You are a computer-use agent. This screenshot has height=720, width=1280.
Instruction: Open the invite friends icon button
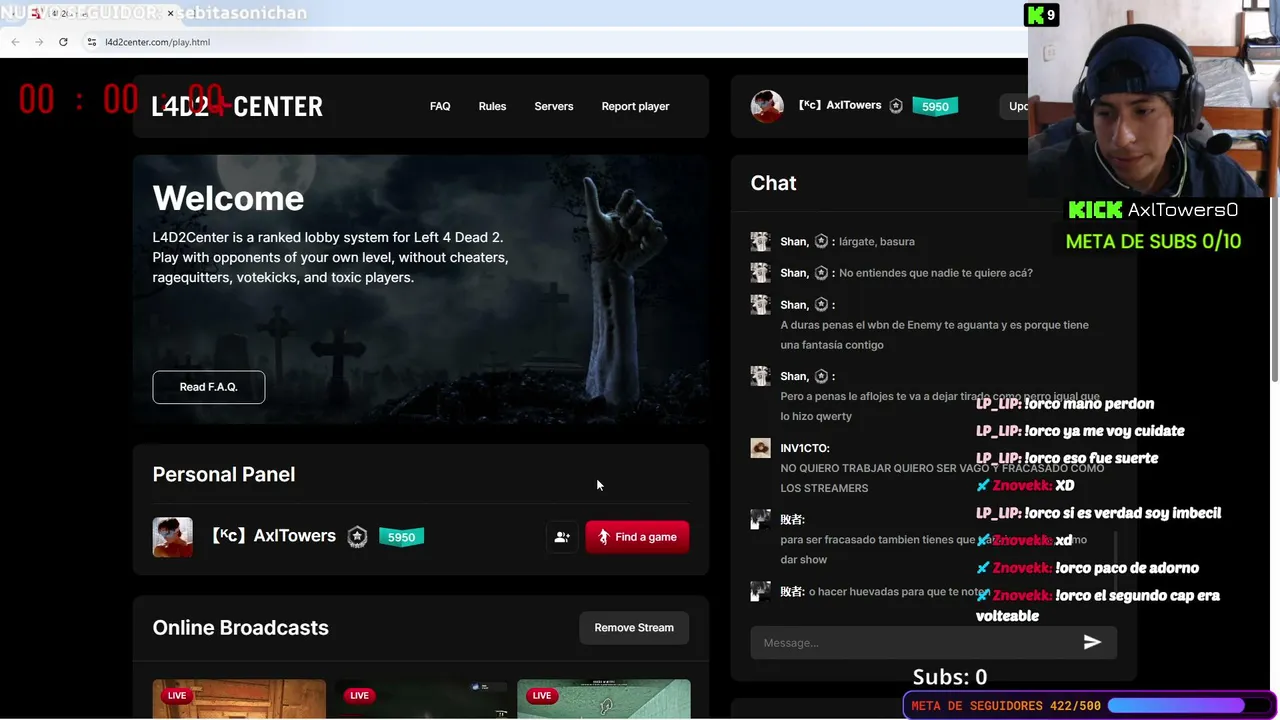[562, 537]
